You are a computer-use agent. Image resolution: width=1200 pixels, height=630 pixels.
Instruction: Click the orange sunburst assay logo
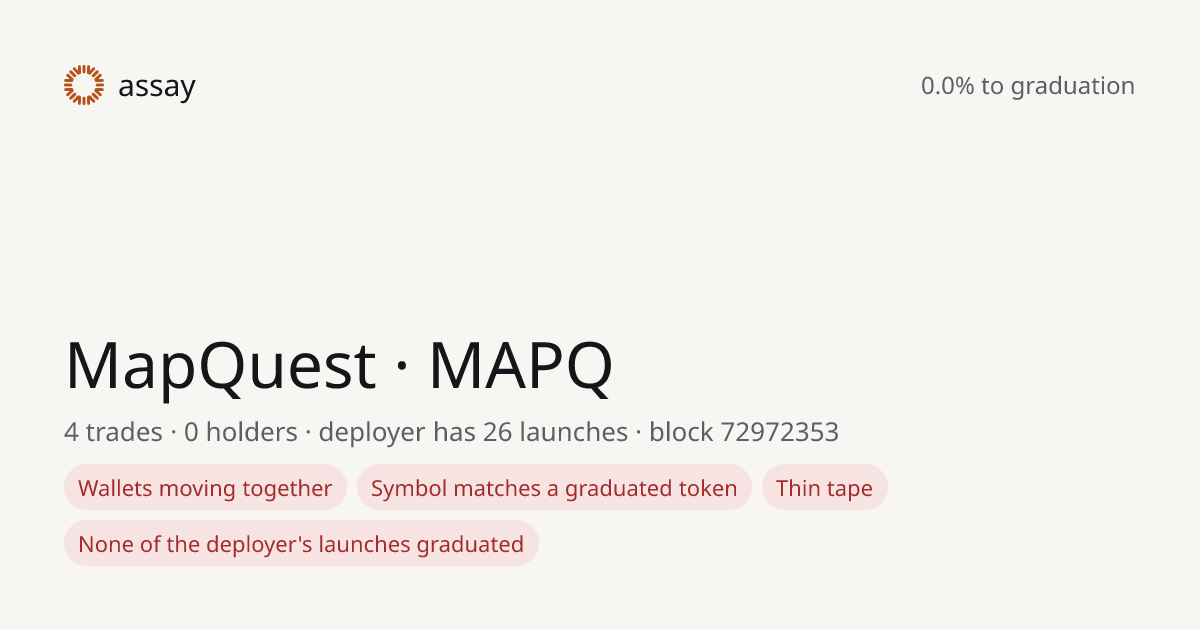coord(84,85)
